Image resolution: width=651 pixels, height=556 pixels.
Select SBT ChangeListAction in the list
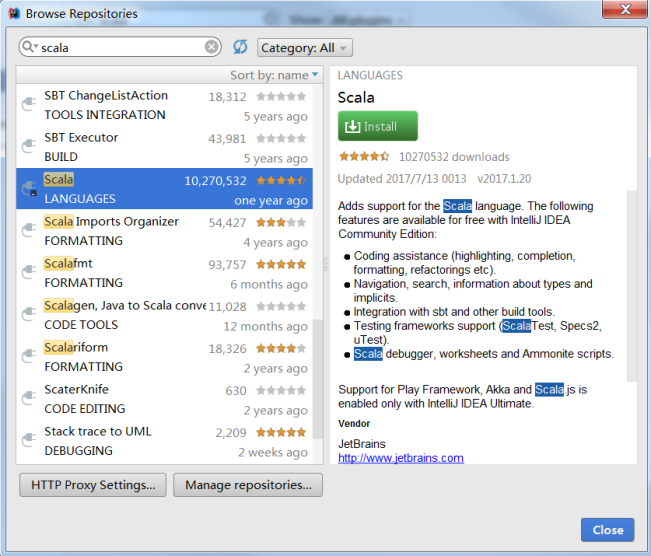pyautogui.click(x=164, y=105)
